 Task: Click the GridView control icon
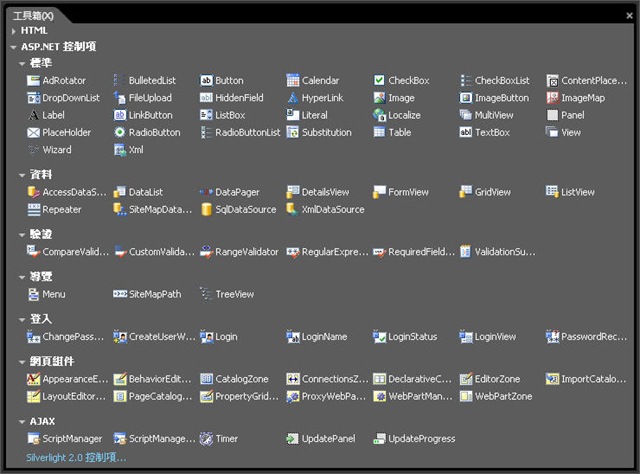coord(466,191)
